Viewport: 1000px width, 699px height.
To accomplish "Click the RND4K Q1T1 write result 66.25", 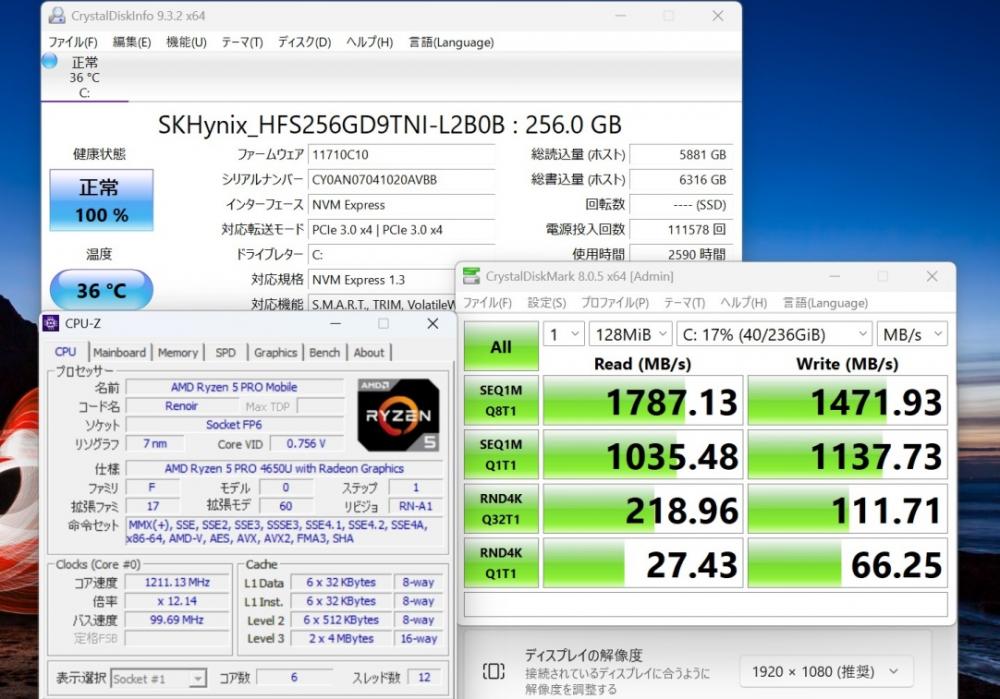I will tap(848, 564).
